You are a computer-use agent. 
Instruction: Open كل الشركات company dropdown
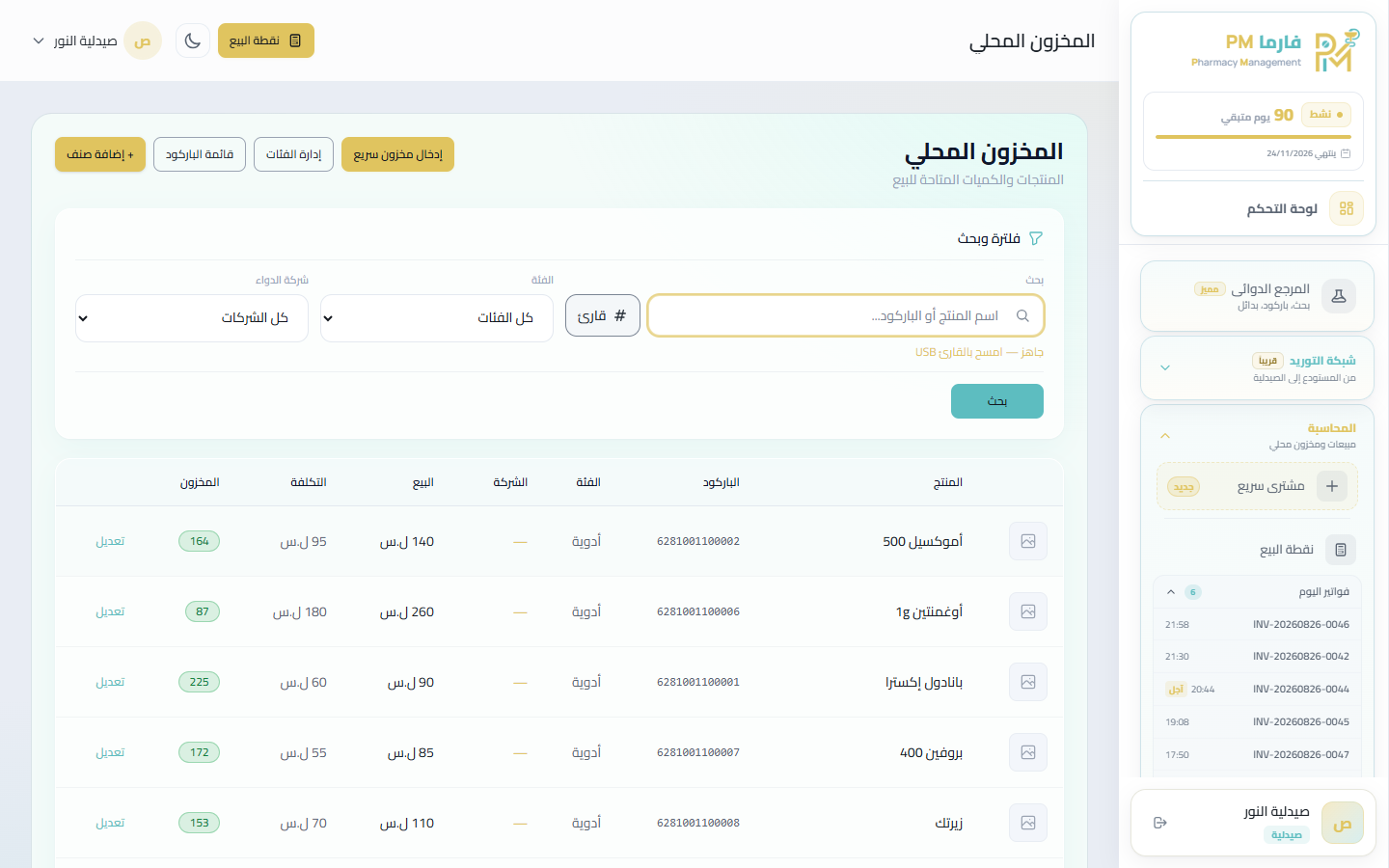pos(192,318)
